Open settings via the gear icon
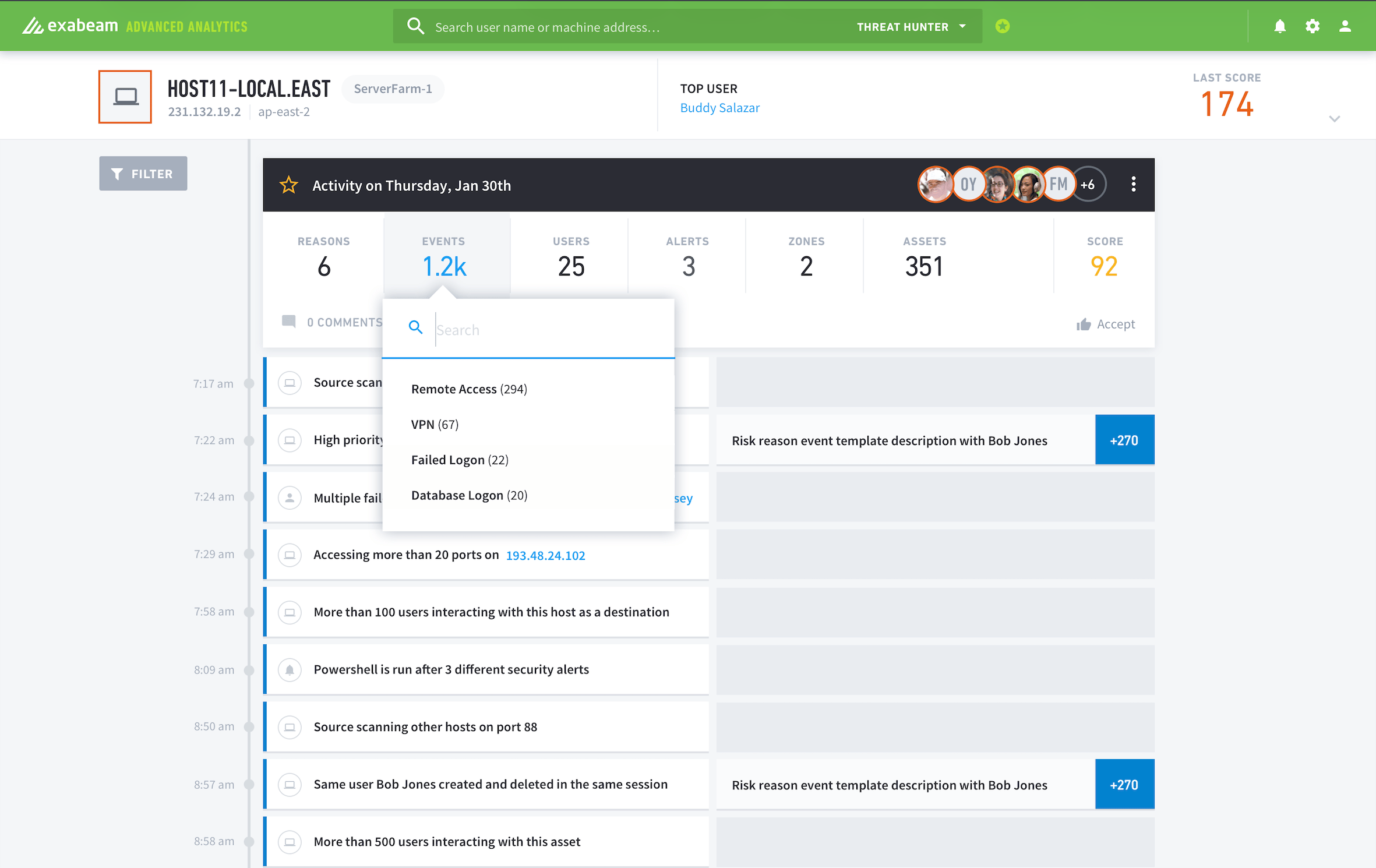The image size is (1376, 868). (1312, 26)
